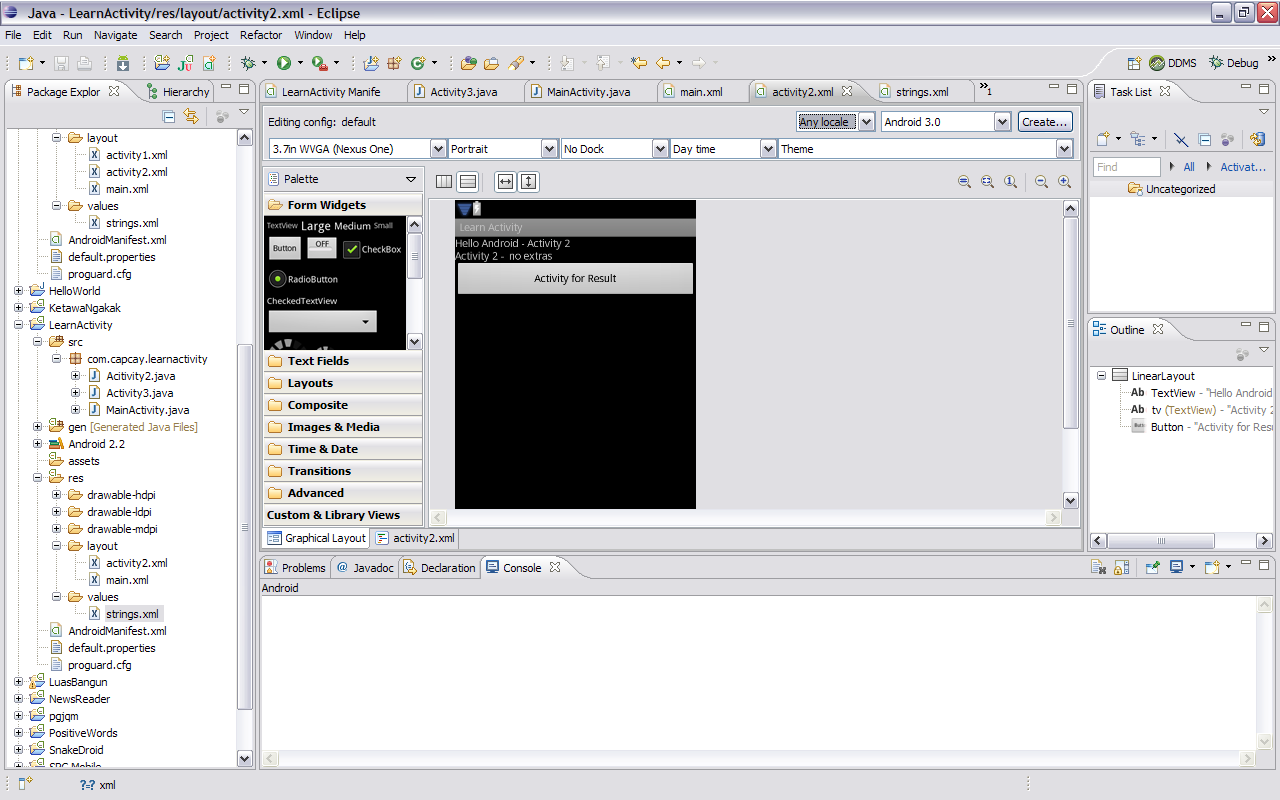Screen dimensions: 1280x800
Task: Click the Pin Console icon
Action: point(1152,567)
